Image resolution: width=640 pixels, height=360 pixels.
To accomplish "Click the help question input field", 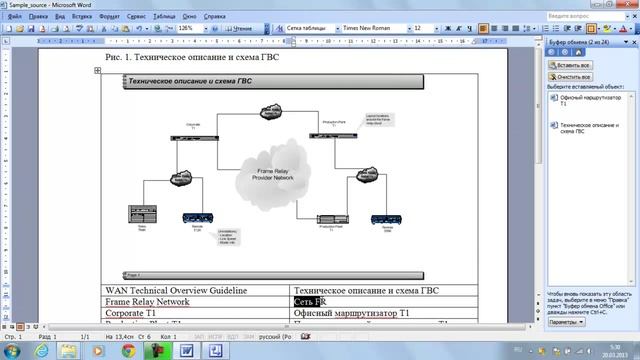I will coord(586,16).
